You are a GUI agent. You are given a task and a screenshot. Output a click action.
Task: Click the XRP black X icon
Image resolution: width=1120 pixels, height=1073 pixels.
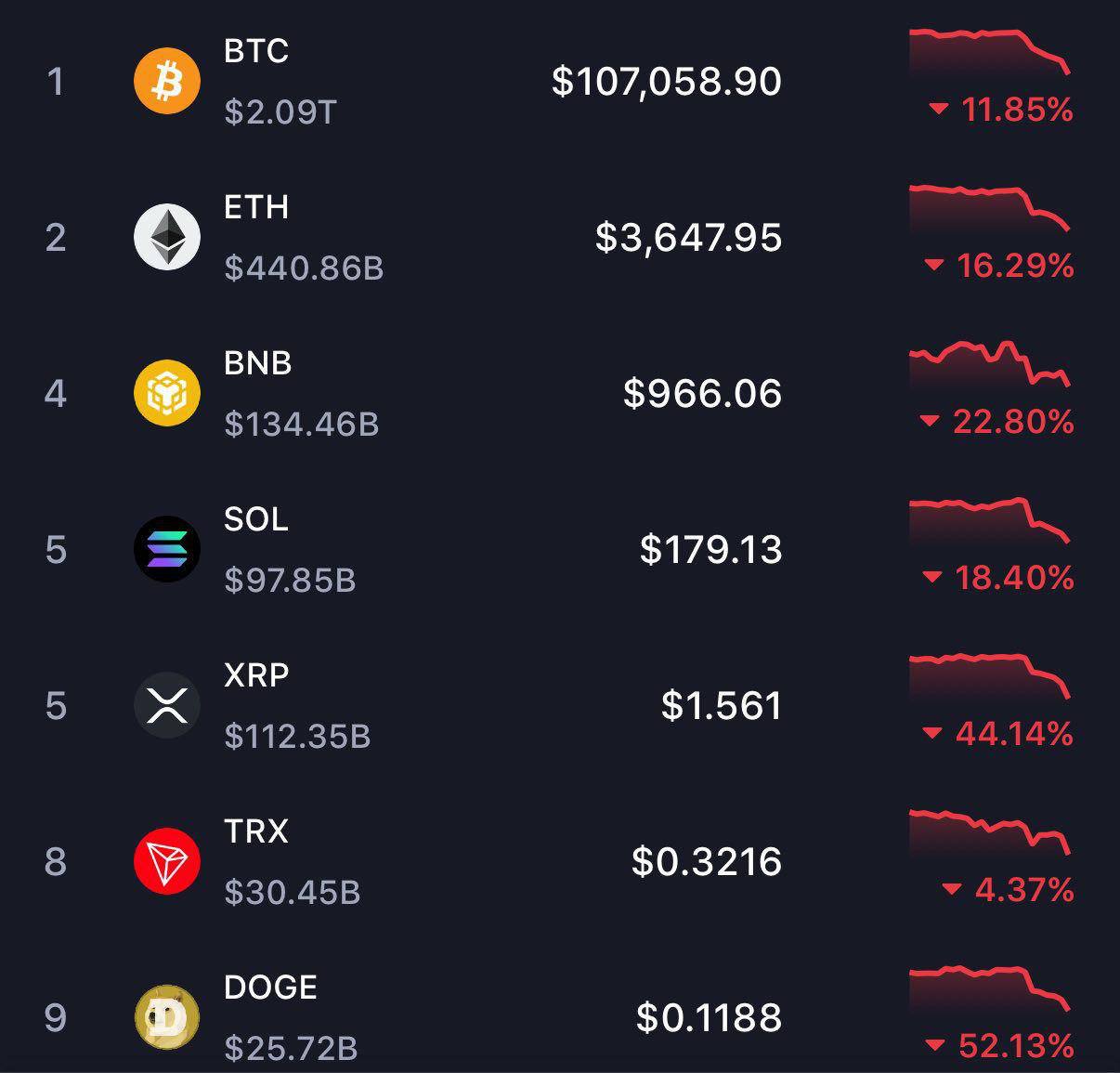tap(167, 705)
